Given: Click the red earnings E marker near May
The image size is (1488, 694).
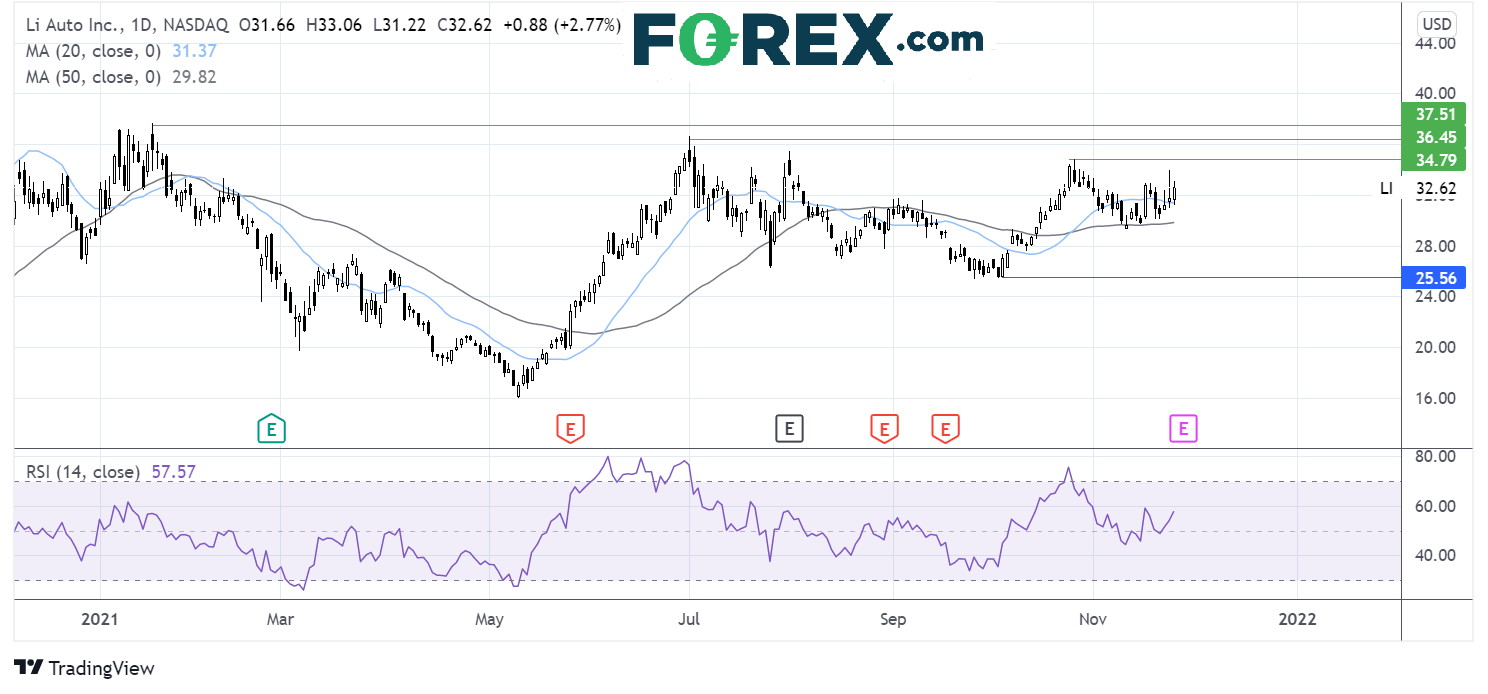Looking at the screenshot, I should [570, 429].
